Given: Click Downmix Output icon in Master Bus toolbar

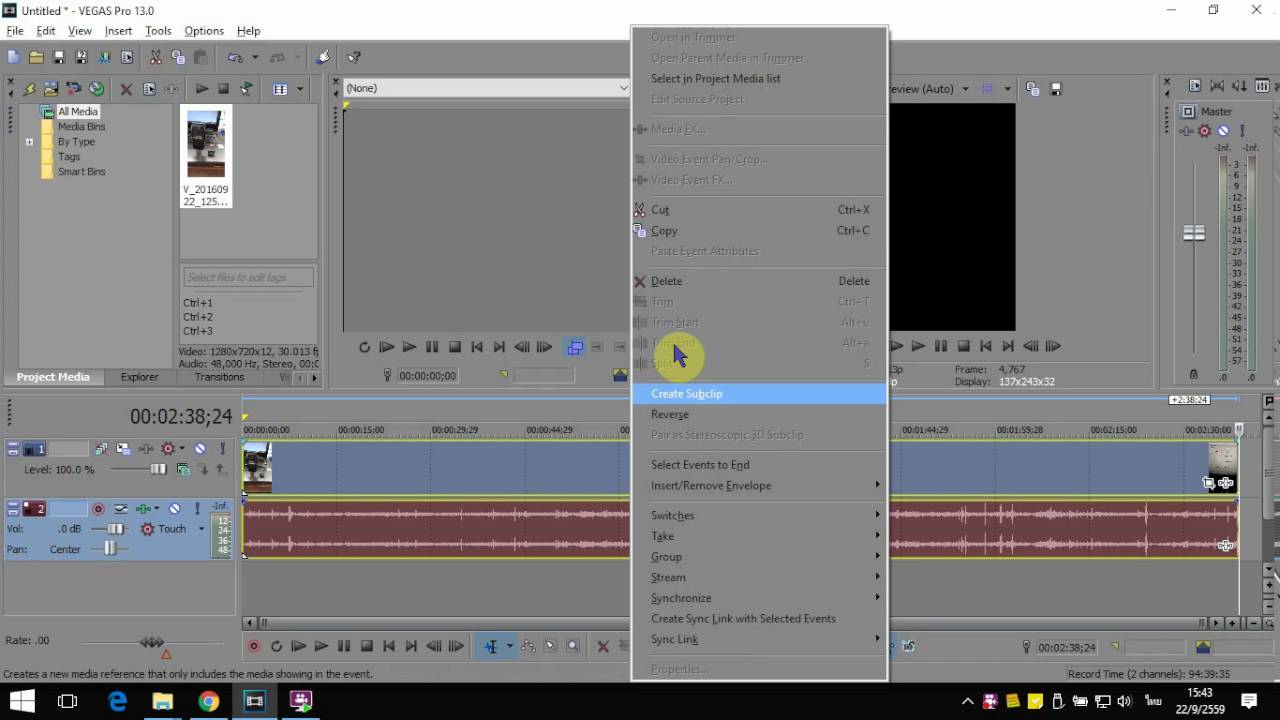Looking at the screenshot, I should (1217, 87).
